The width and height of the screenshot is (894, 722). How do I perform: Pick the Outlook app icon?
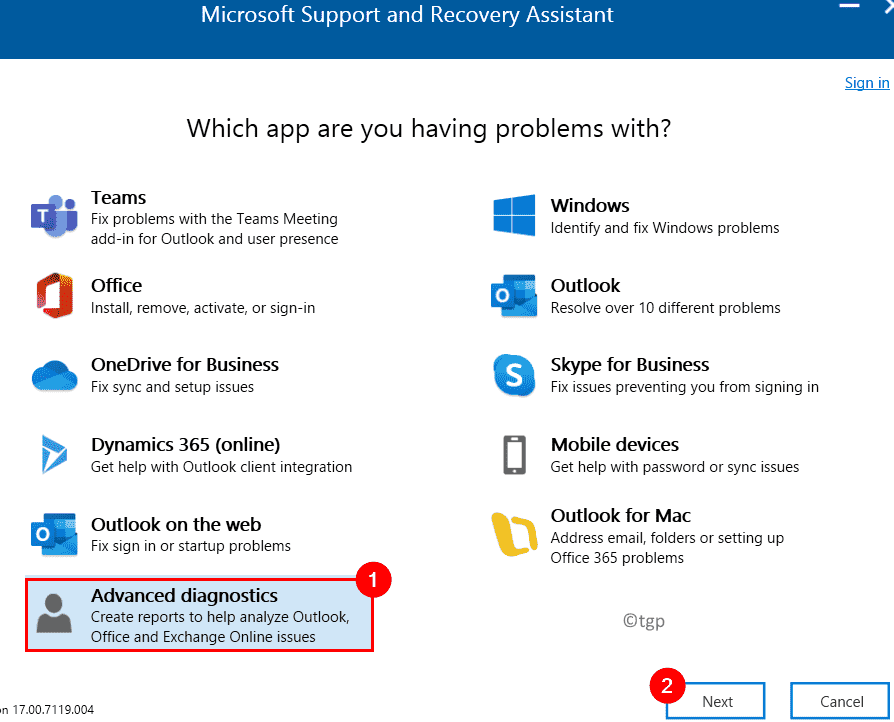(x=514, y=295)
